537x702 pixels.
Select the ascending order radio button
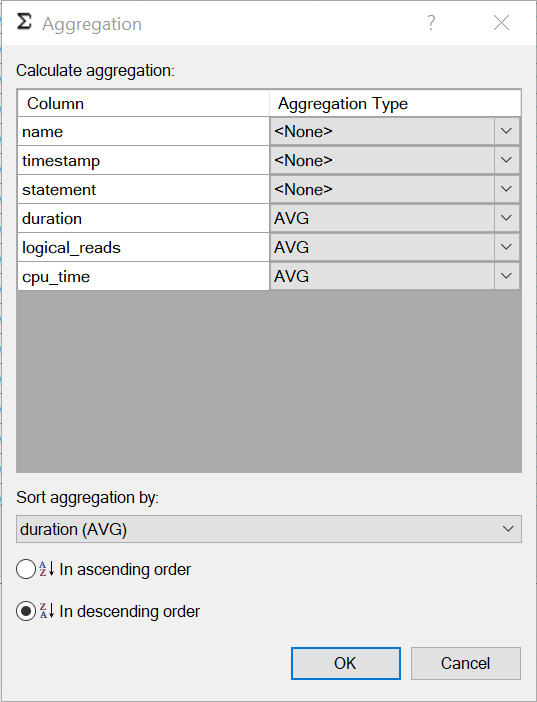coord(26,569)
